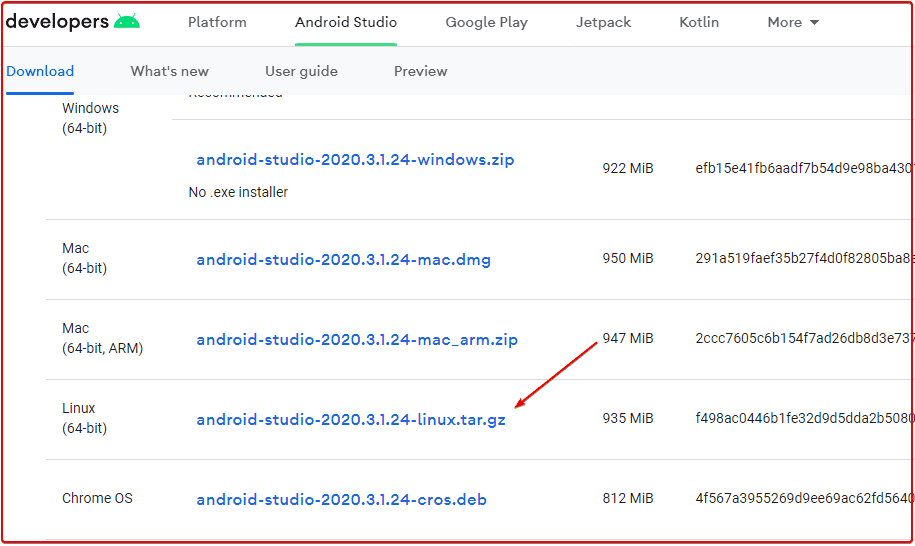Switch to the Preview tab

pyautogui.click(x=420, y=71)
